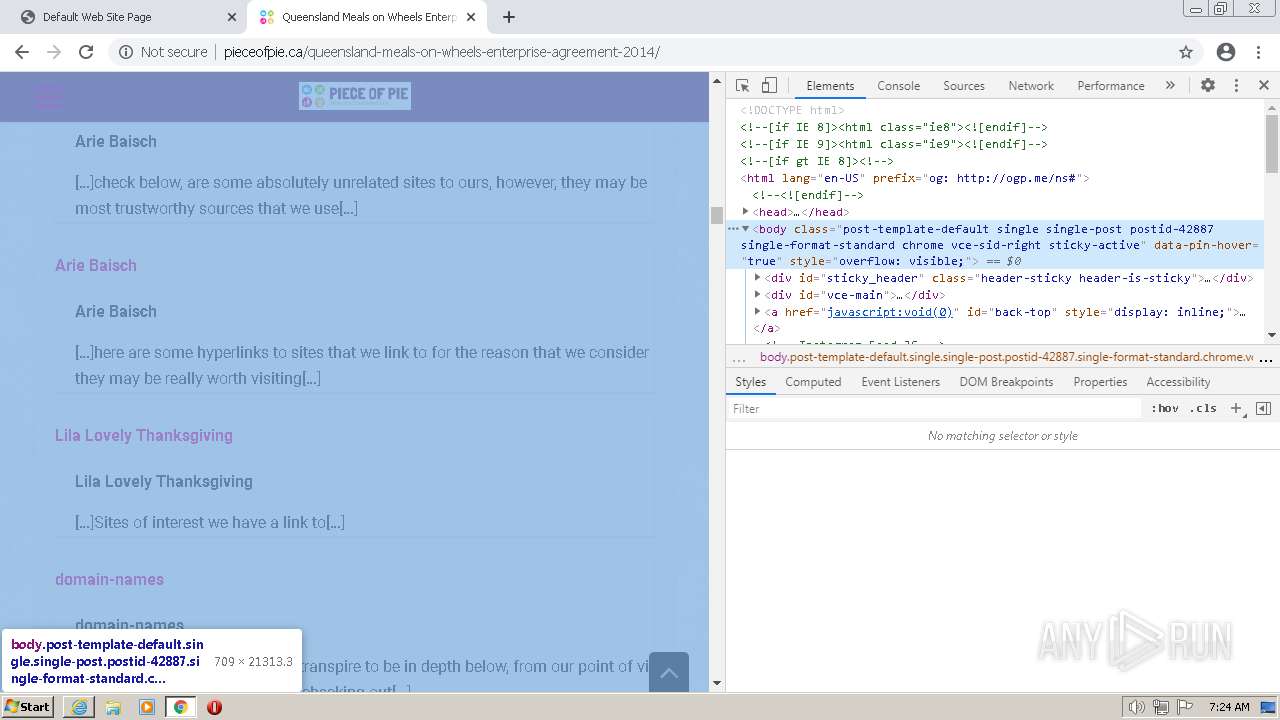Select the Styles tab

(x=750, y=382)
